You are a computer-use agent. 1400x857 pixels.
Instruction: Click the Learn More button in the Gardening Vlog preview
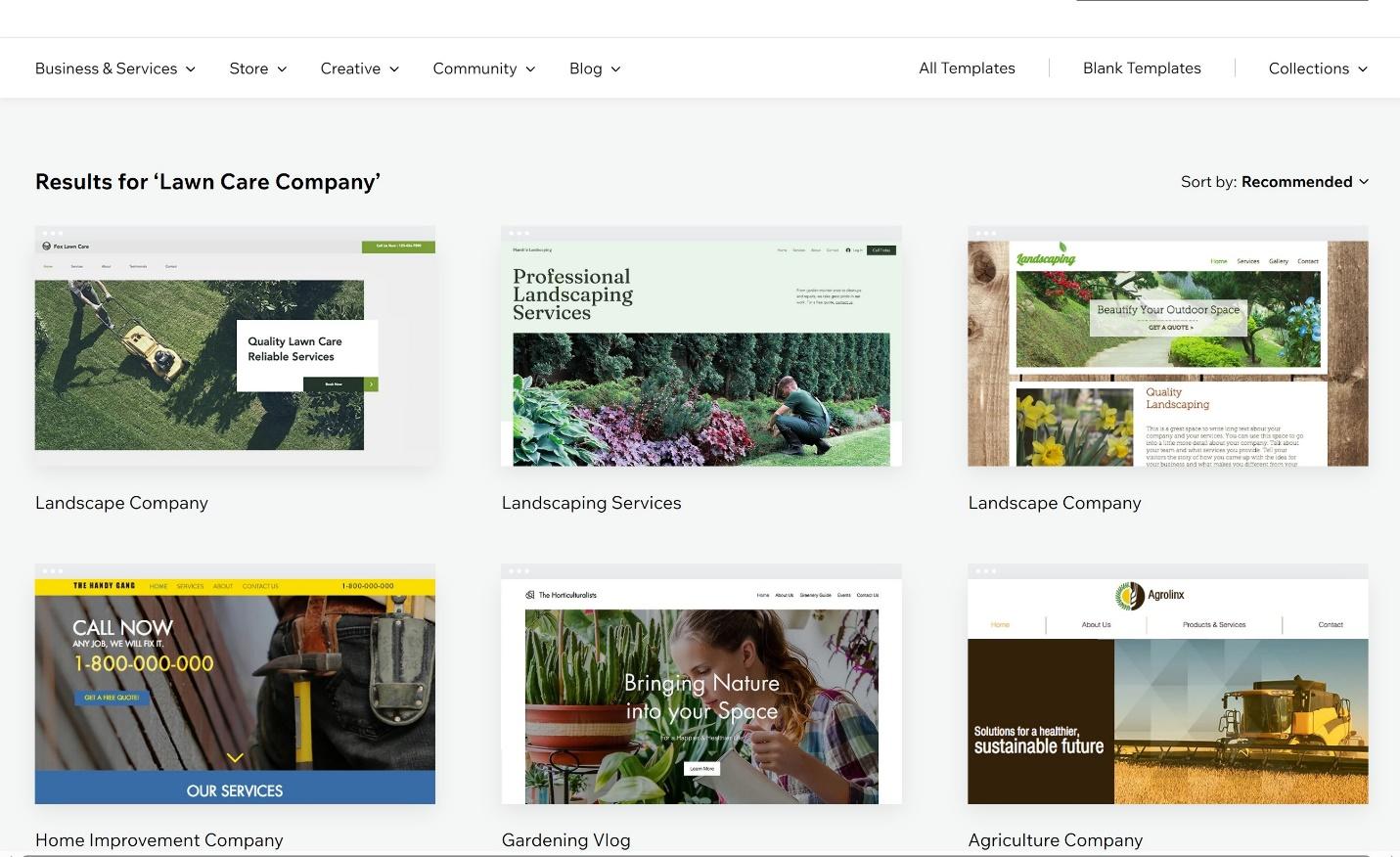click(702, 768)
